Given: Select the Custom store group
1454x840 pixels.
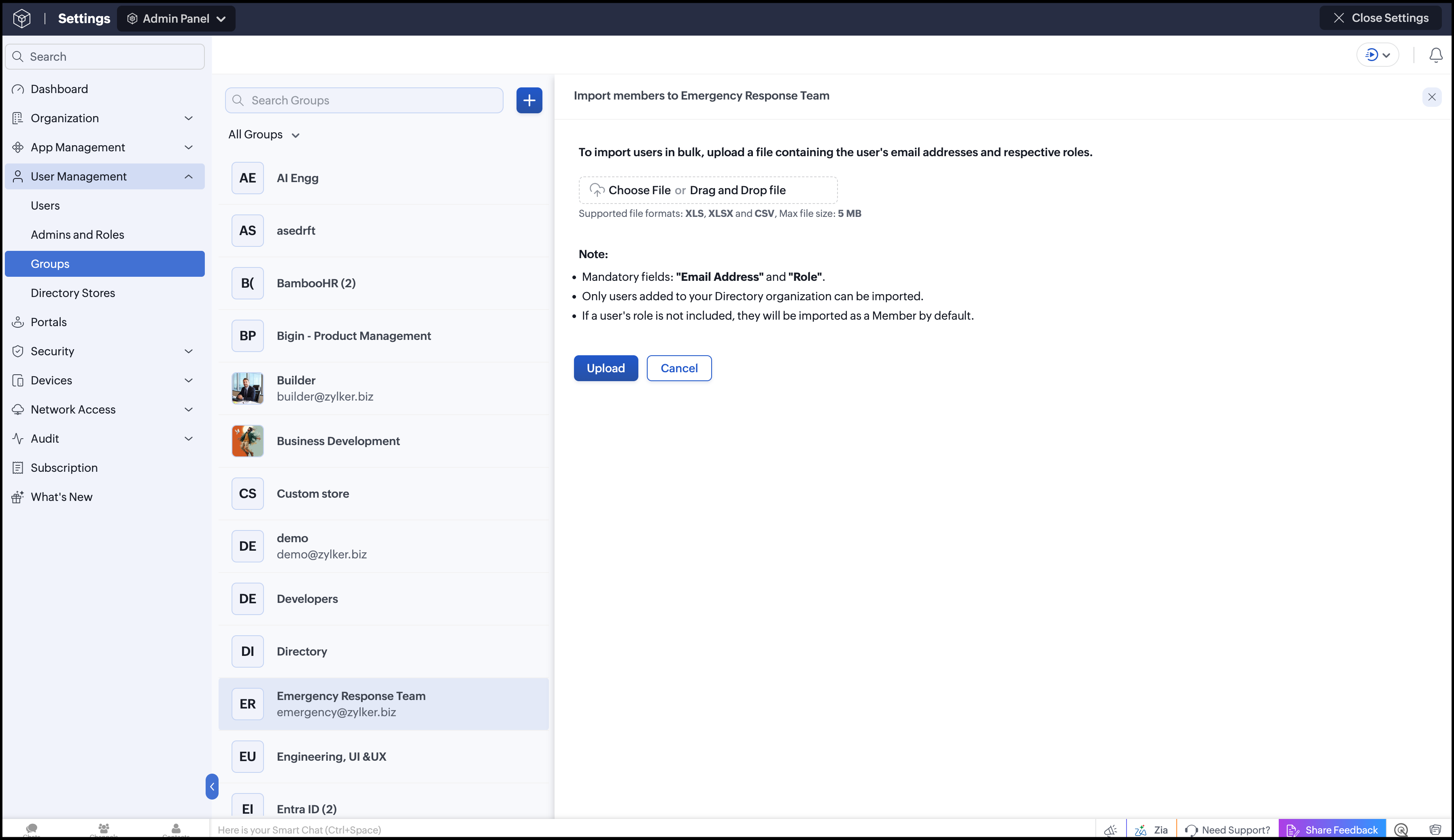Looking at the screenshot, I should pyautogui.click(x=384, y=494).
